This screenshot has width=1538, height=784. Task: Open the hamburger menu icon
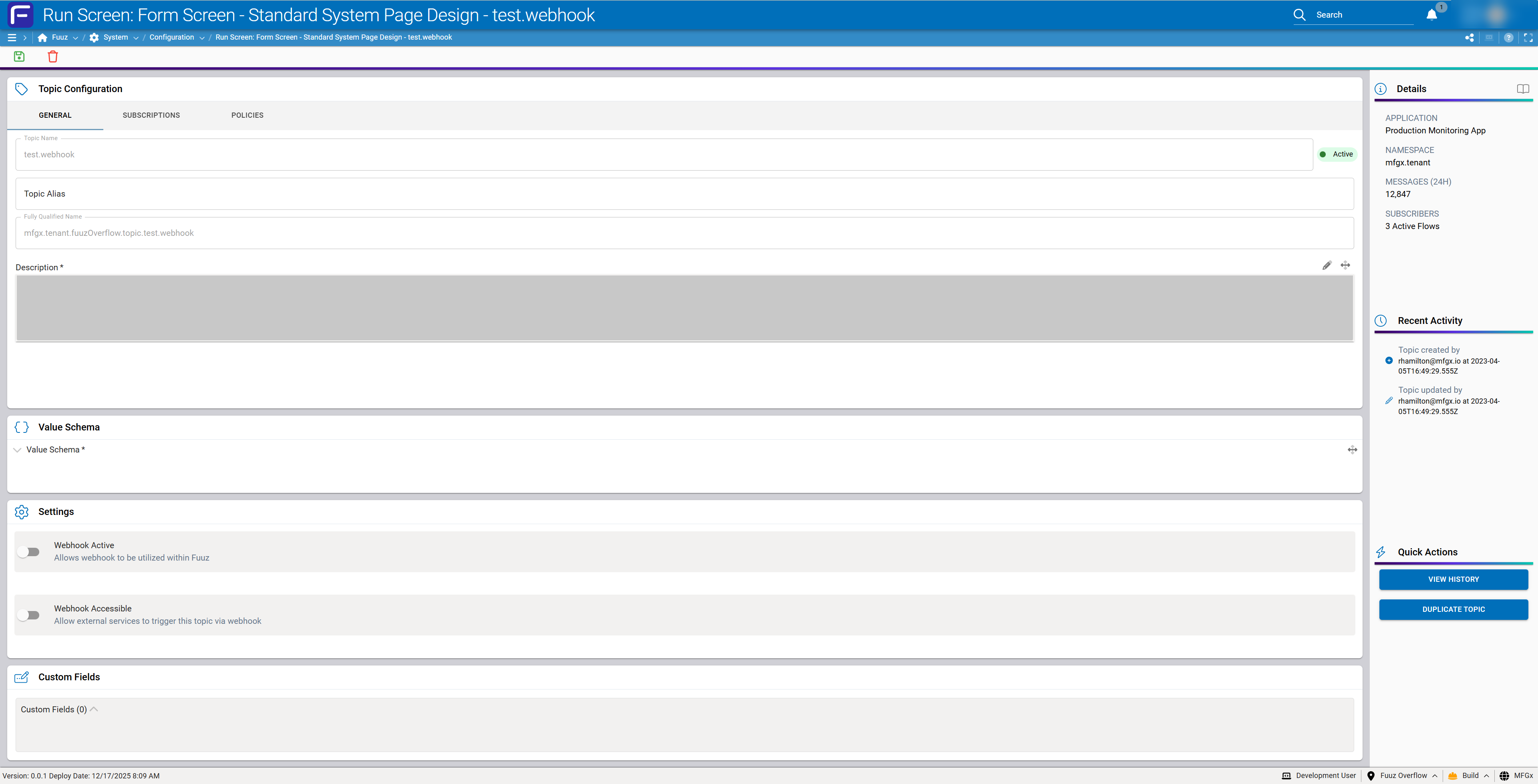click(x=11, y=38)
